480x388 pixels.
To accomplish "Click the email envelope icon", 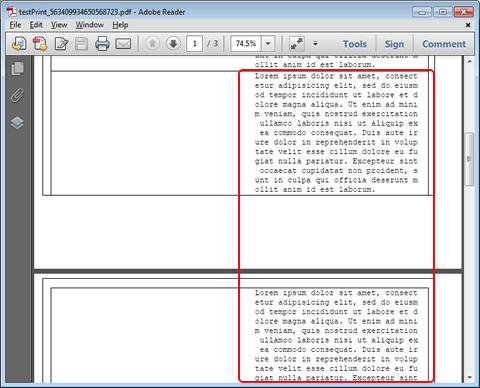I will tap(123, 44).
